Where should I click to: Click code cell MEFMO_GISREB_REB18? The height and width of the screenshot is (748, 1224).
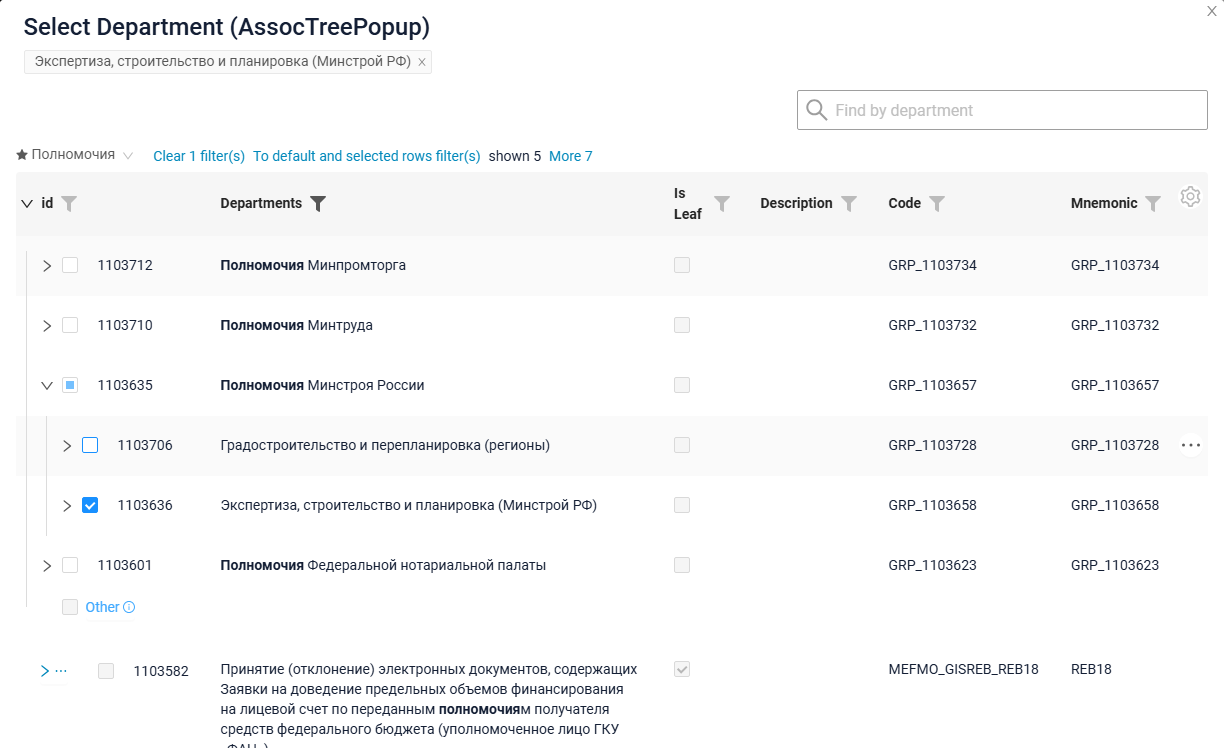(964, 669)
